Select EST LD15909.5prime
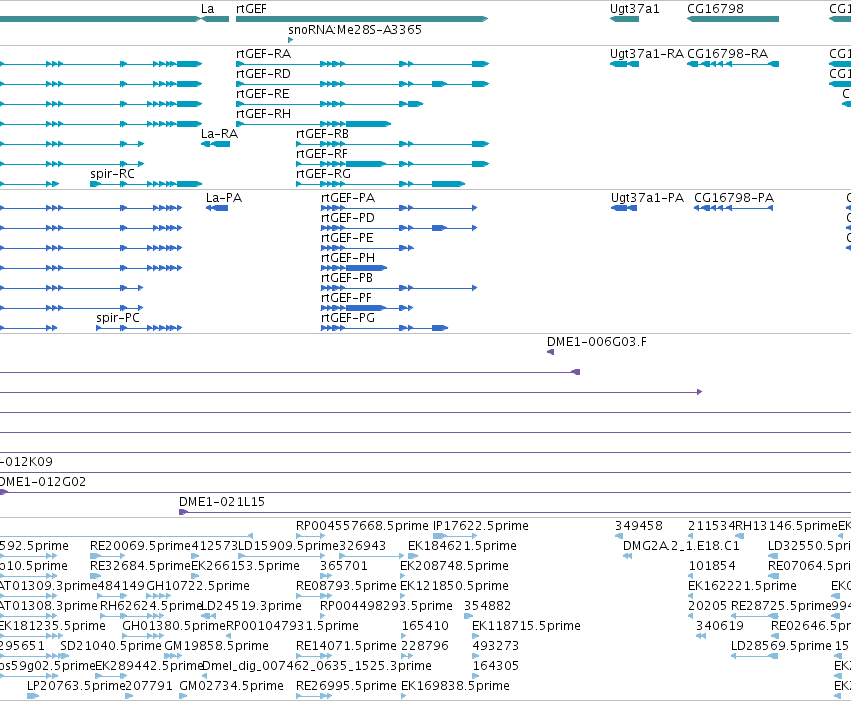The image size is (851, 701). [x=288, y=546]
